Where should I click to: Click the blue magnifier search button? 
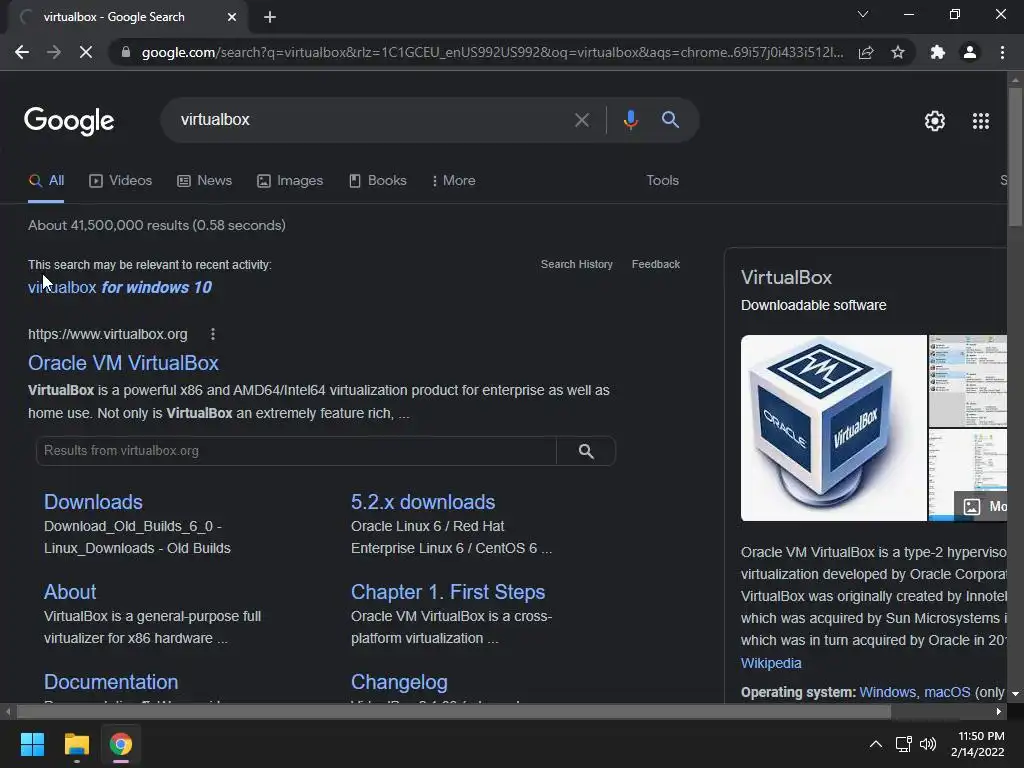click(670, 120)
